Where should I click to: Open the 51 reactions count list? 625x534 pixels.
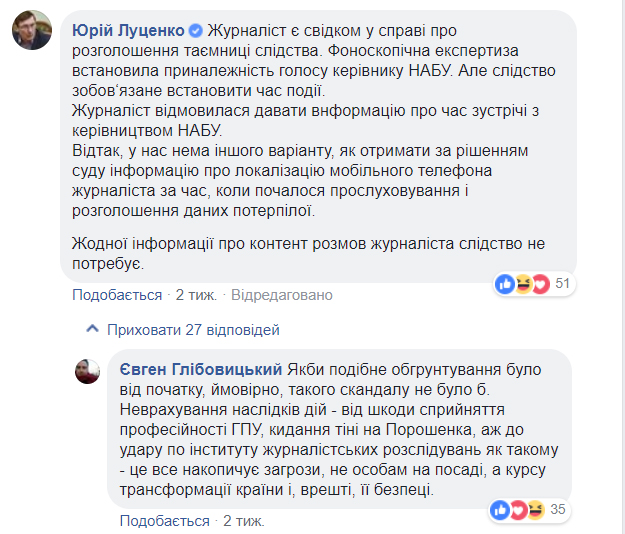[562, 284]
